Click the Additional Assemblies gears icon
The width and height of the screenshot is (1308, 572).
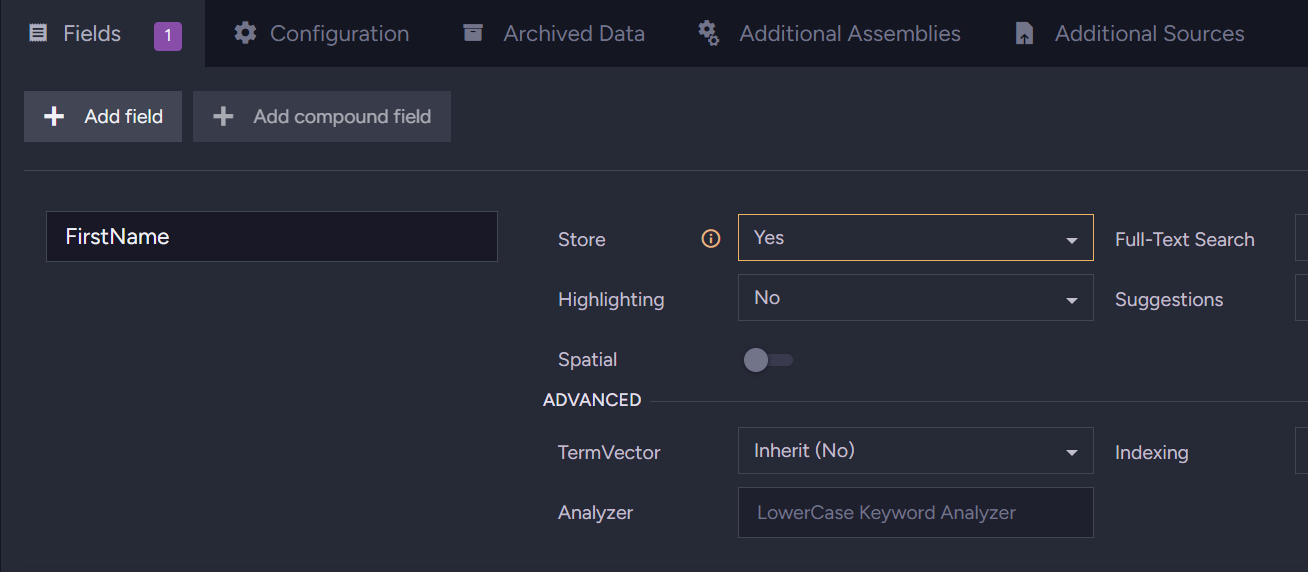pyautogui.click(x=709, y=33)
